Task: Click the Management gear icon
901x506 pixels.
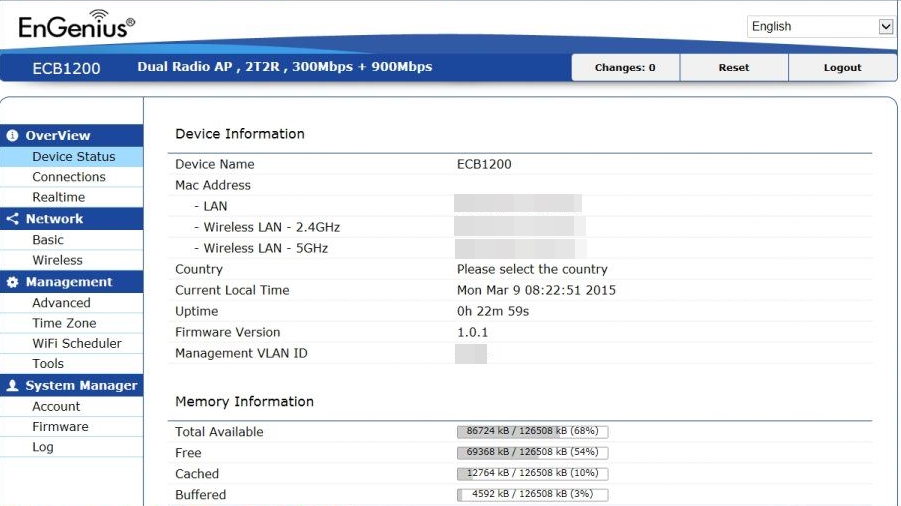Action: 13,283
